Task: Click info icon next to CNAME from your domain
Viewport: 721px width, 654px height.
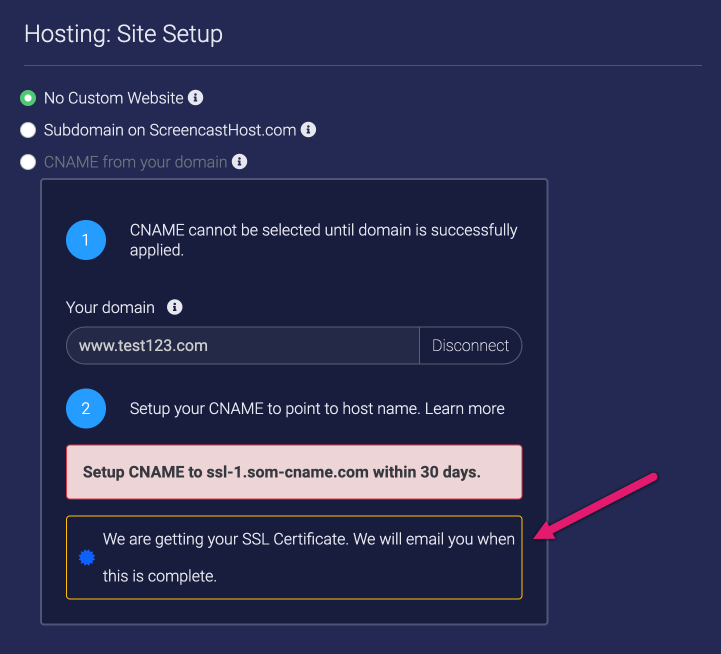Action: tap(239, 161)
